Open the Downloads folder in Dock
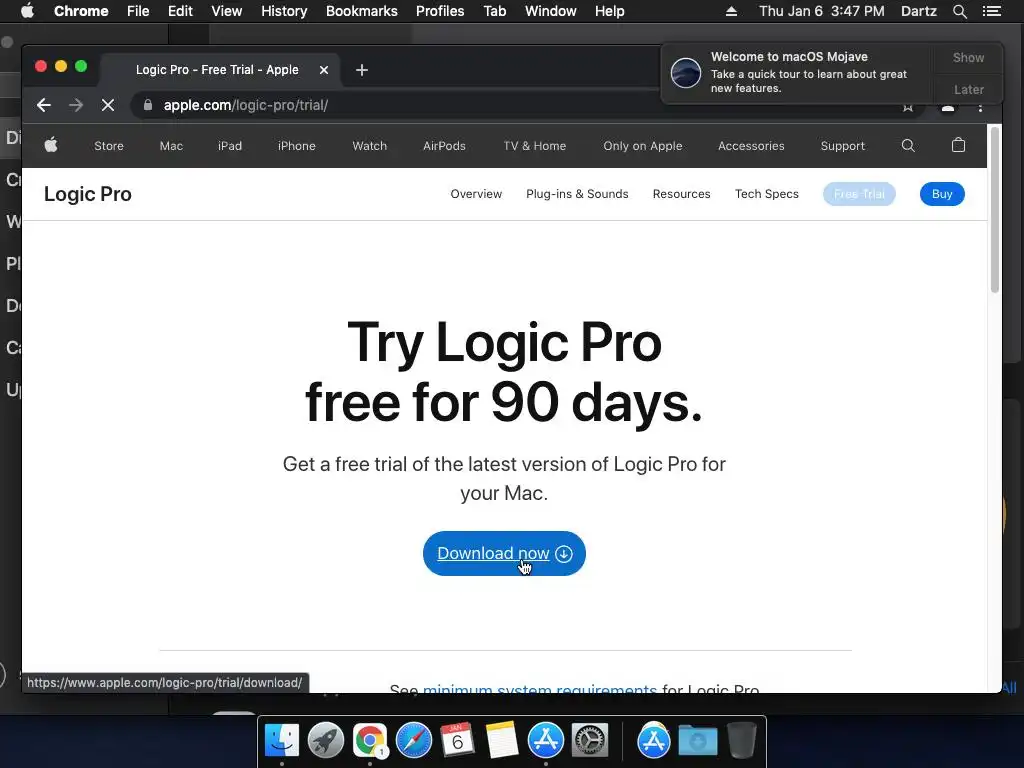 pyautogui.click(x=697, y=741)
